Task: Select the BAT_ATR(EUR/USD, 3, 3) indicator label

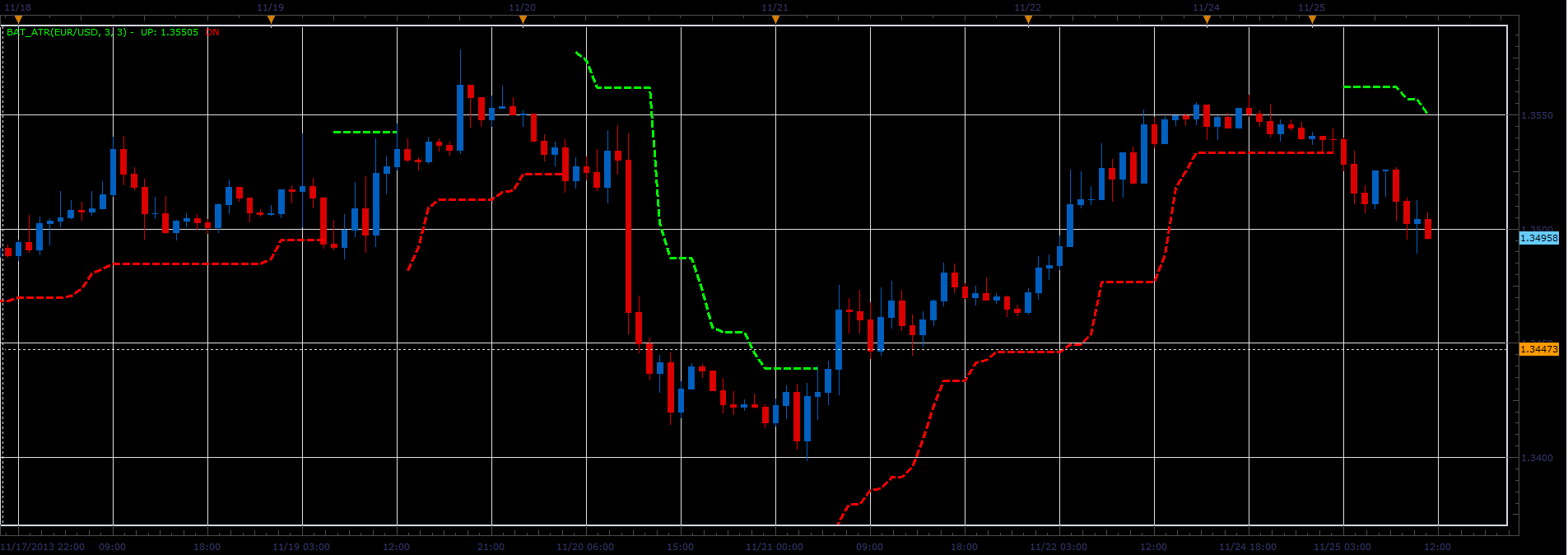Action: pyautogui.click(x=67, y=32)
